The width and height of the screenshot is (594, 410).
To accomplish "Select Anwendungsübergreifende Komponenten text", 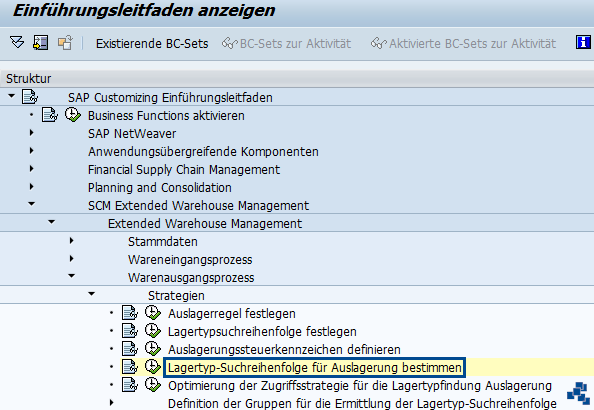I will [203, 152].
